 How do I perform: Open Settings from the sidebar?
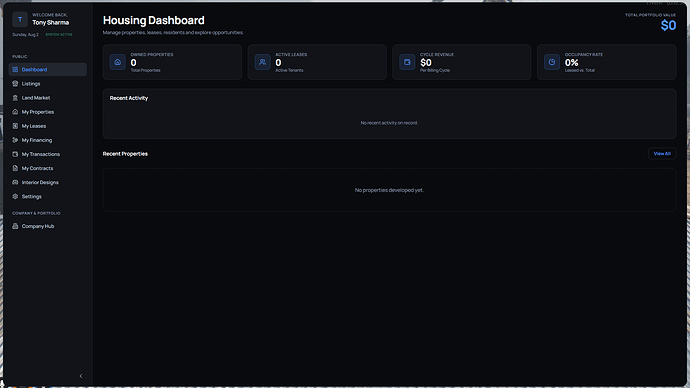[48, 196]
